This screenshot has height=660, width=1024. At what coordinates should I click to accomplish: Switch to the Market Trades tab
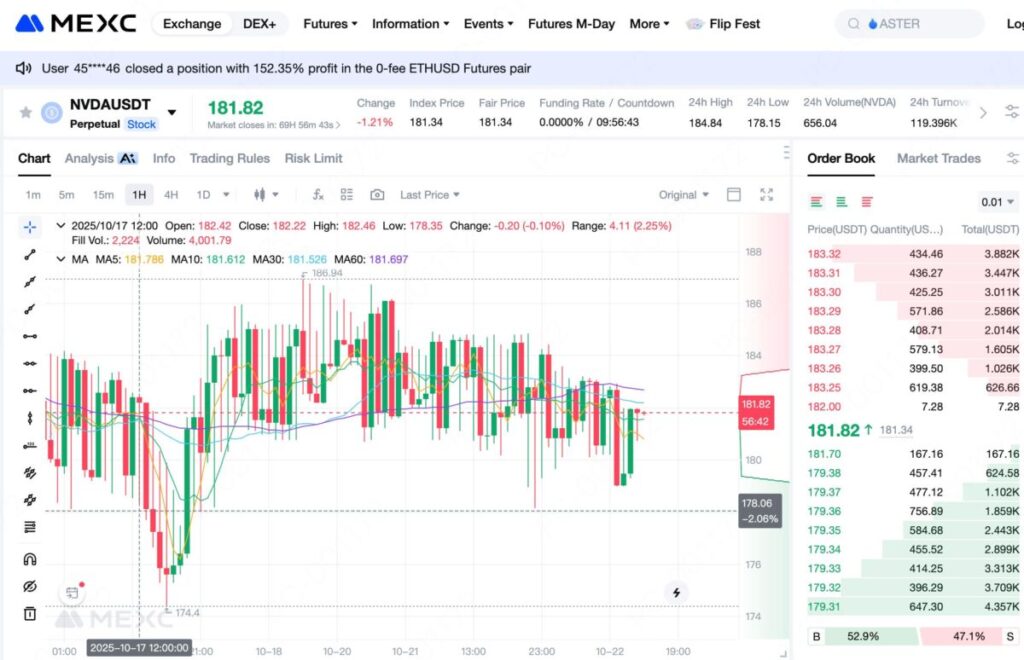point(938,158)
